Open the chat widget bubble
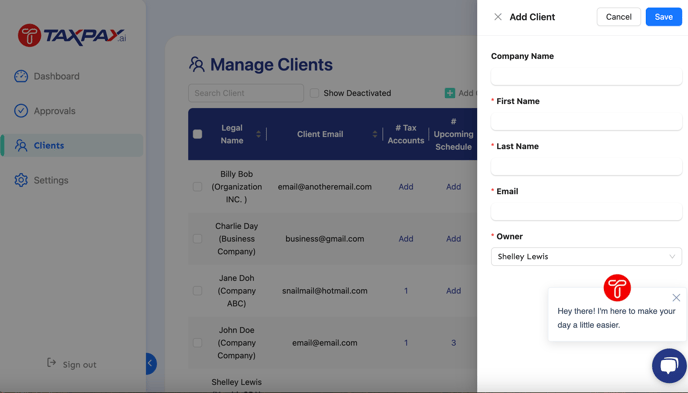The height and width of the screenshot is (393, 688). pyautogui.click(x=669, y=365)
